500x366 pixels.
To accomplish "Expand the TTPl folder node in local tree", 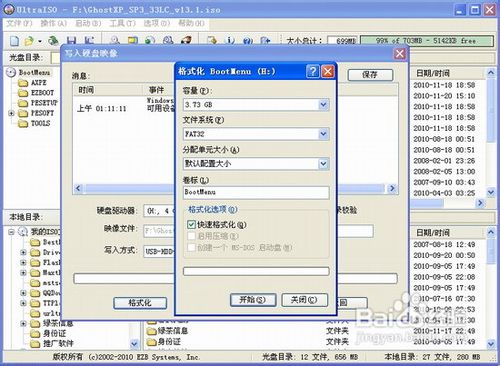I will (x=23, y=303).
